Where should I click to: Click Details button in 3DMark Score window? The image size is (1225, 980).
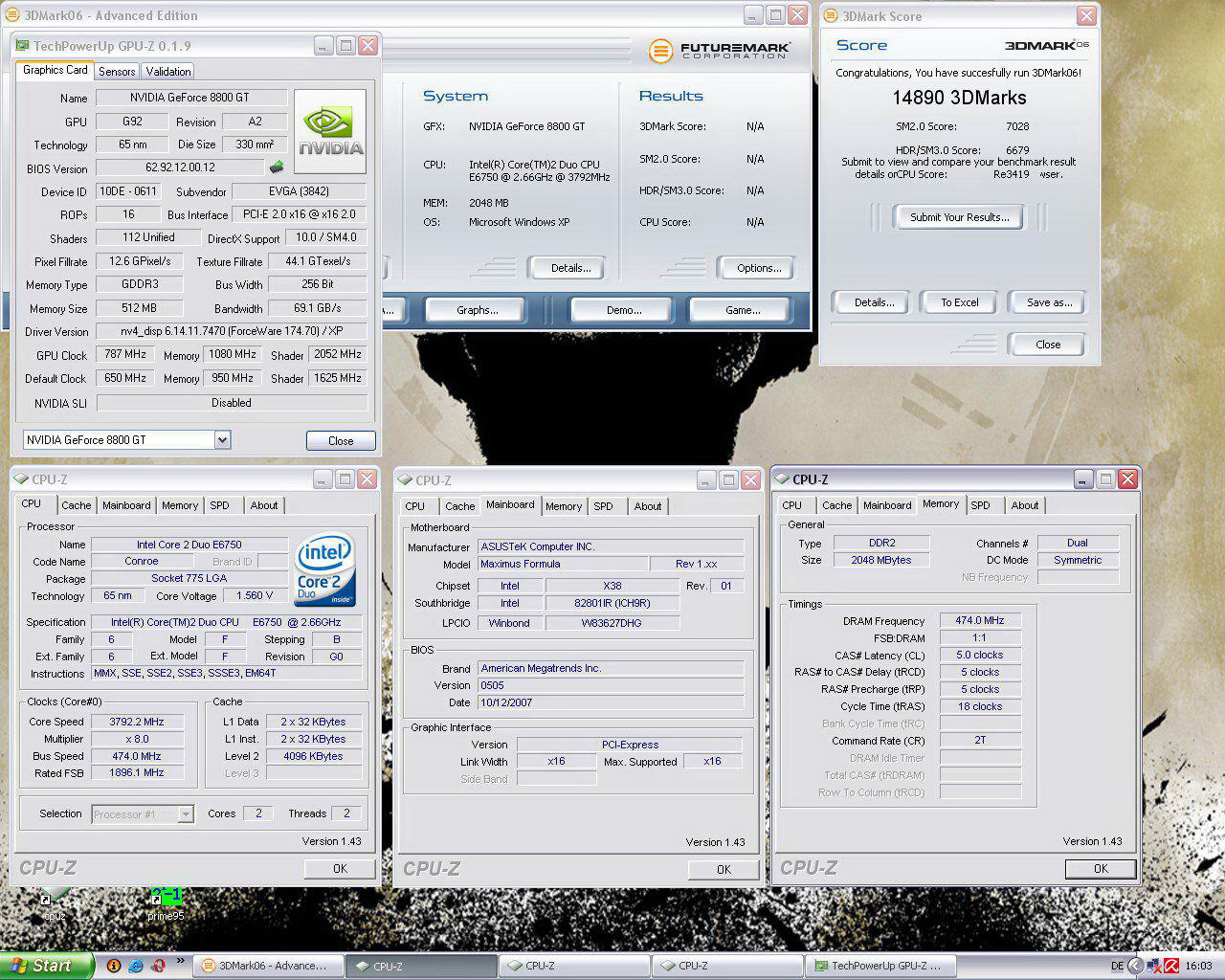[x=875, y=302]
